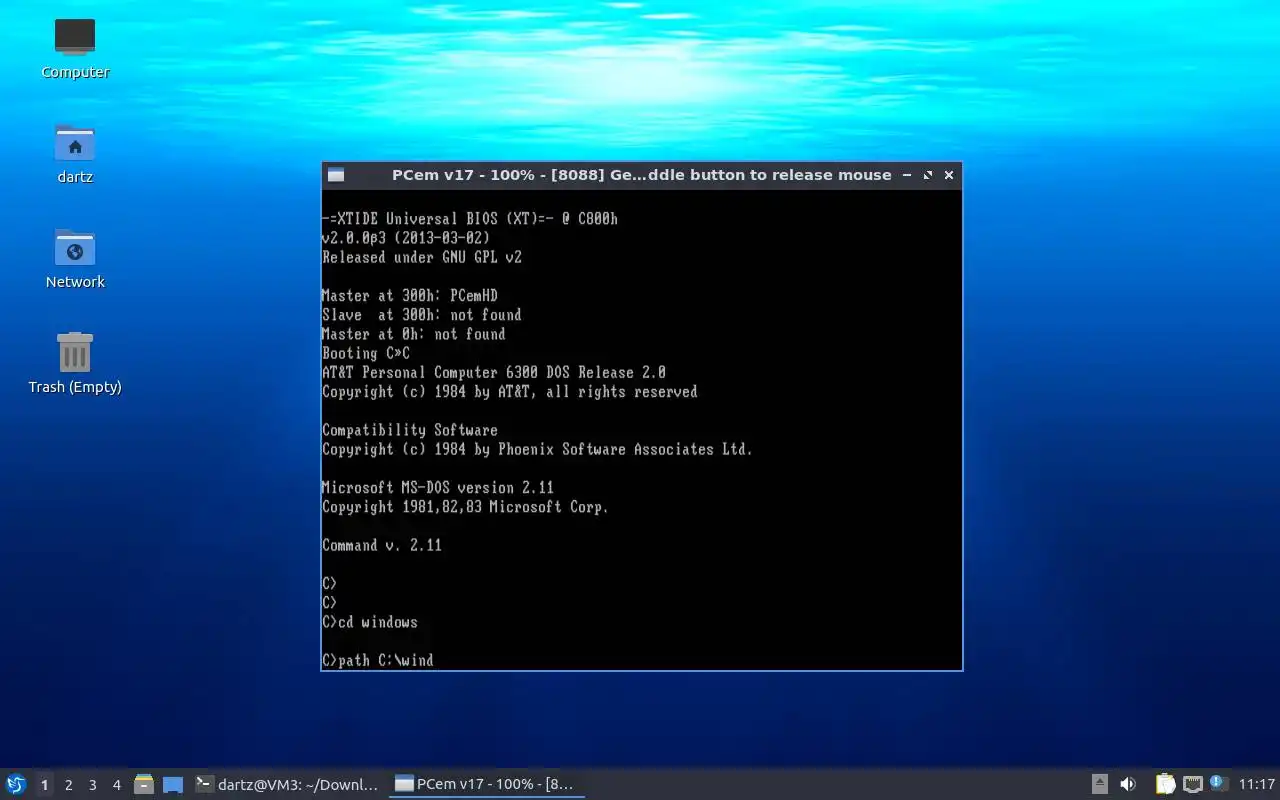Close the PCem window

[x=949, y=175]
